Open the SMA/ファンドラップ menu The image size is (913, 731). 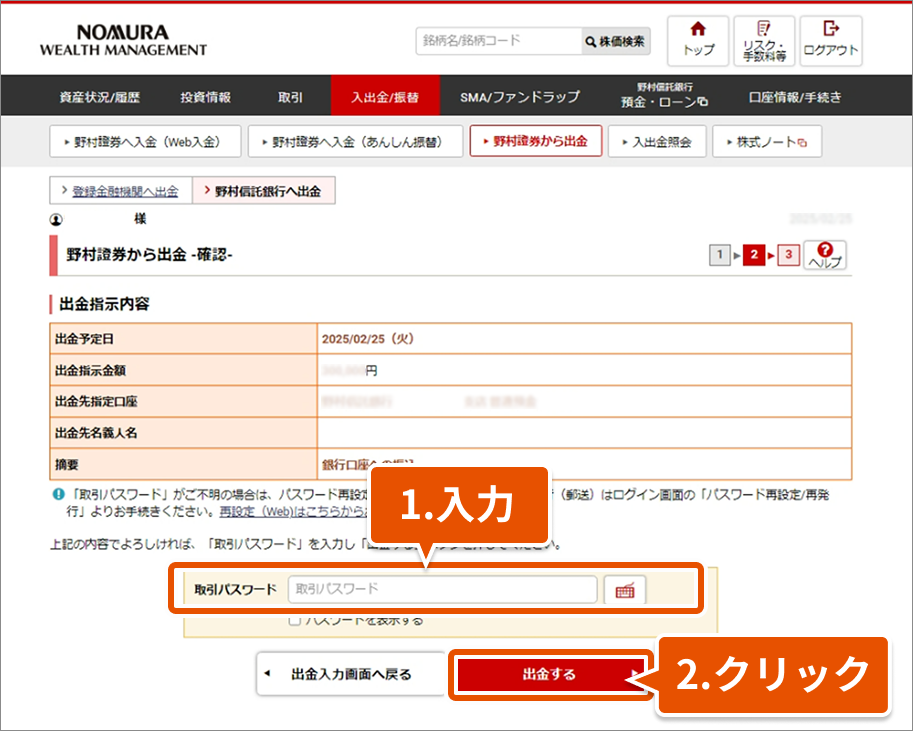click(519, 97)
